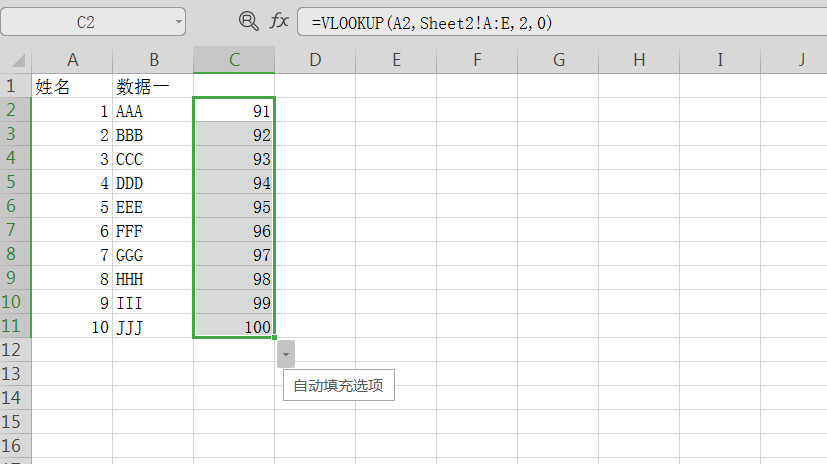This screenshot has width=827, height=464.
Task: Click cell B7 containing FFF
Action: (153, 230)
